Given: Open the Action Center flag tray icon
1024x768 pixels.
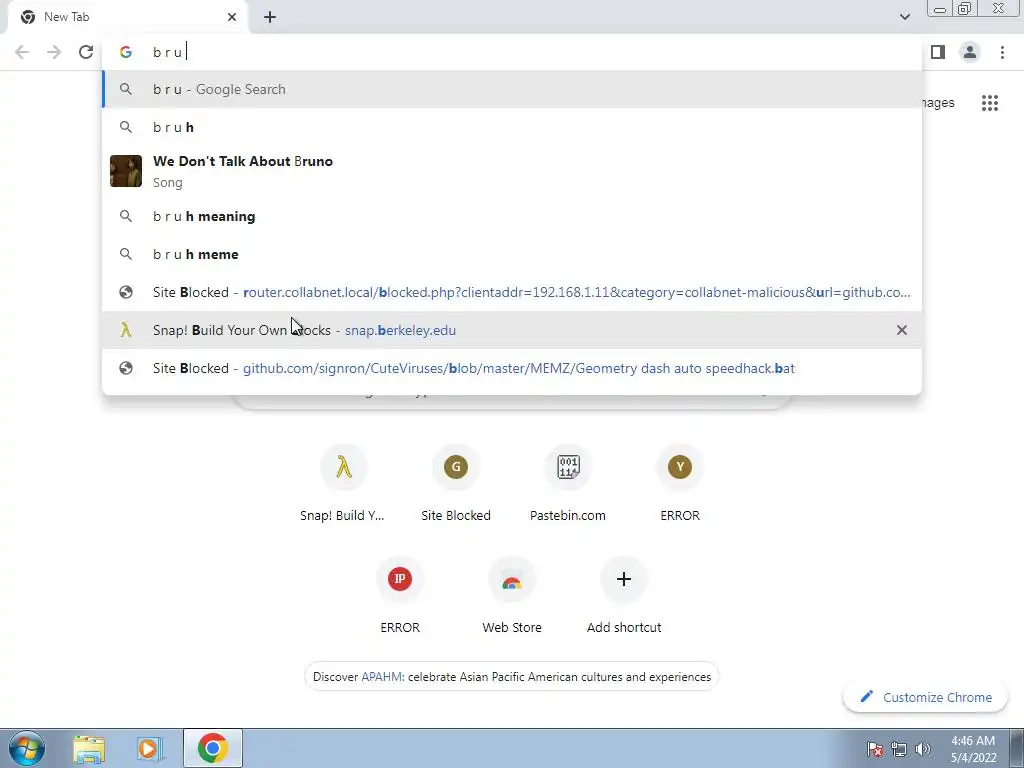Looking at the screenshot, I should pyautogui.click(x=875, y=749).
